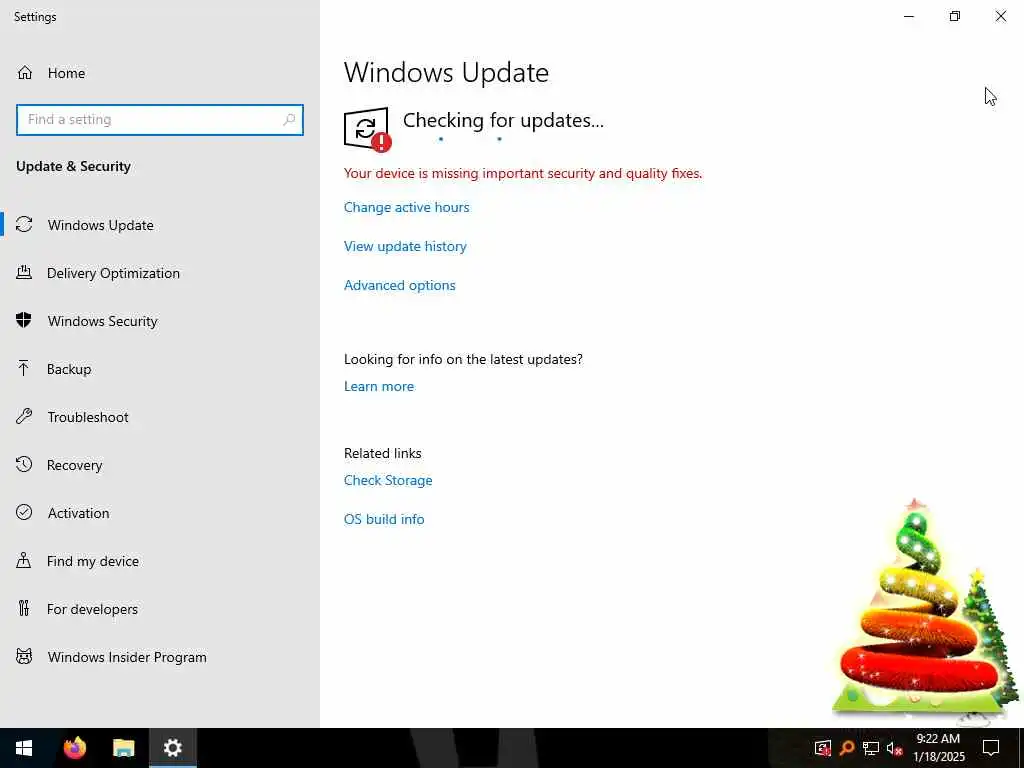The height and width of the screenshot is (768, 1024).
Task: Open View update history
Action: click(x=405, y=246)
